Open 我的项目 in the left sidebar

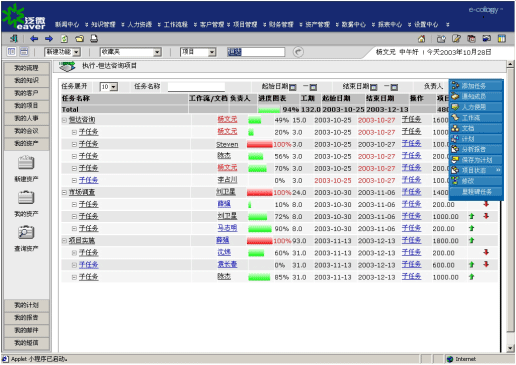point(26,106)
